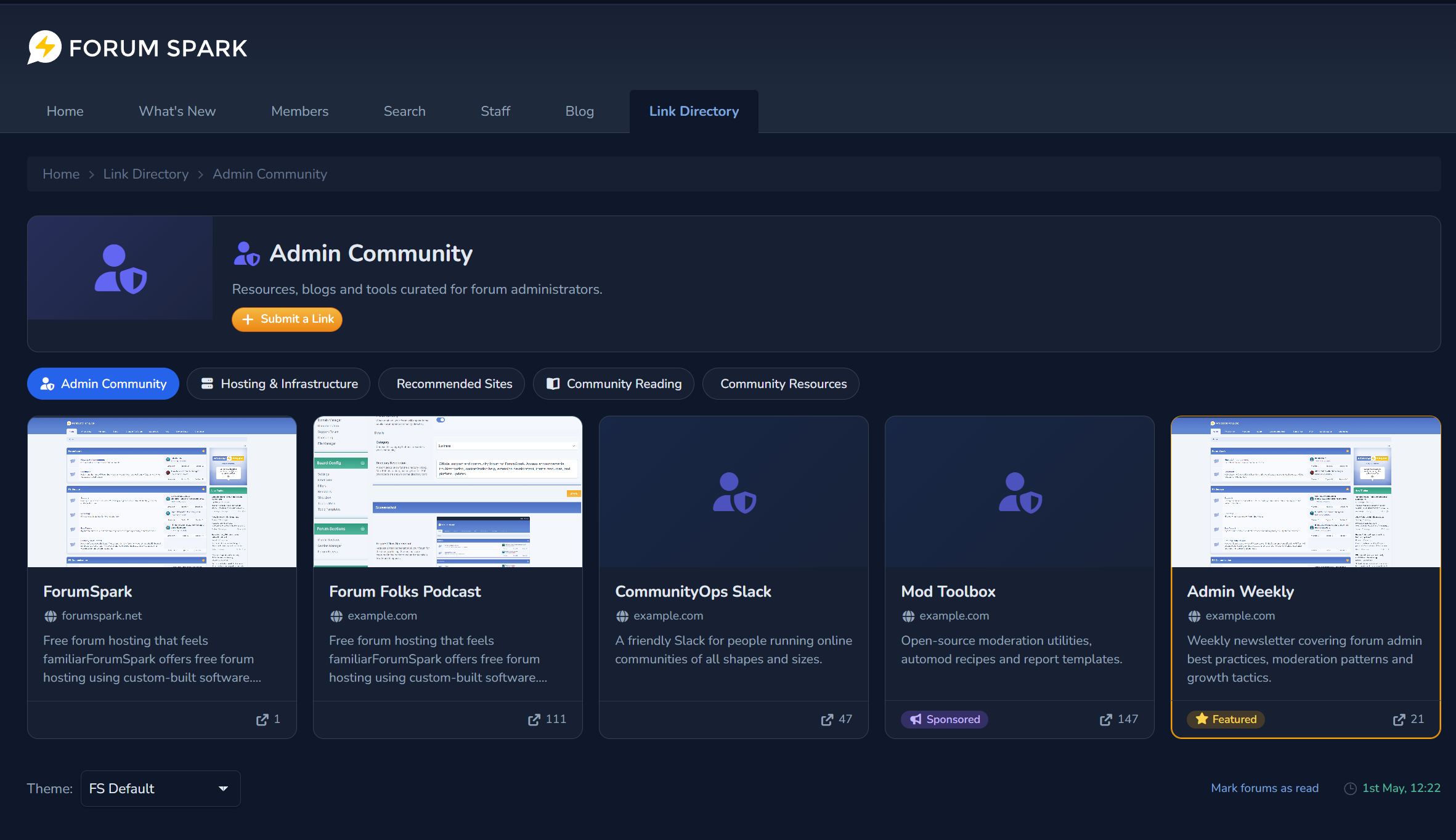This screenshot has width=1456, height=840.
Task: Open the Members tab
Action: (300, 111)
